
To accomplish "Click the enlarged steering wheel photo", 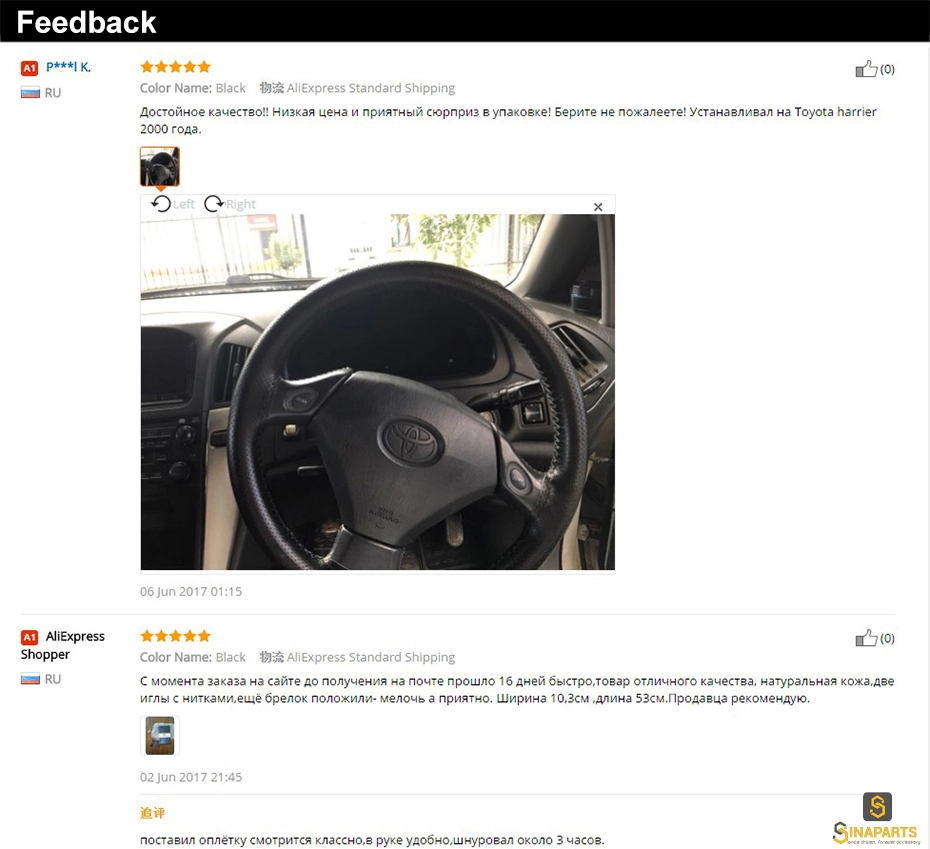I will pyautogui.click(x=378, y=392).
